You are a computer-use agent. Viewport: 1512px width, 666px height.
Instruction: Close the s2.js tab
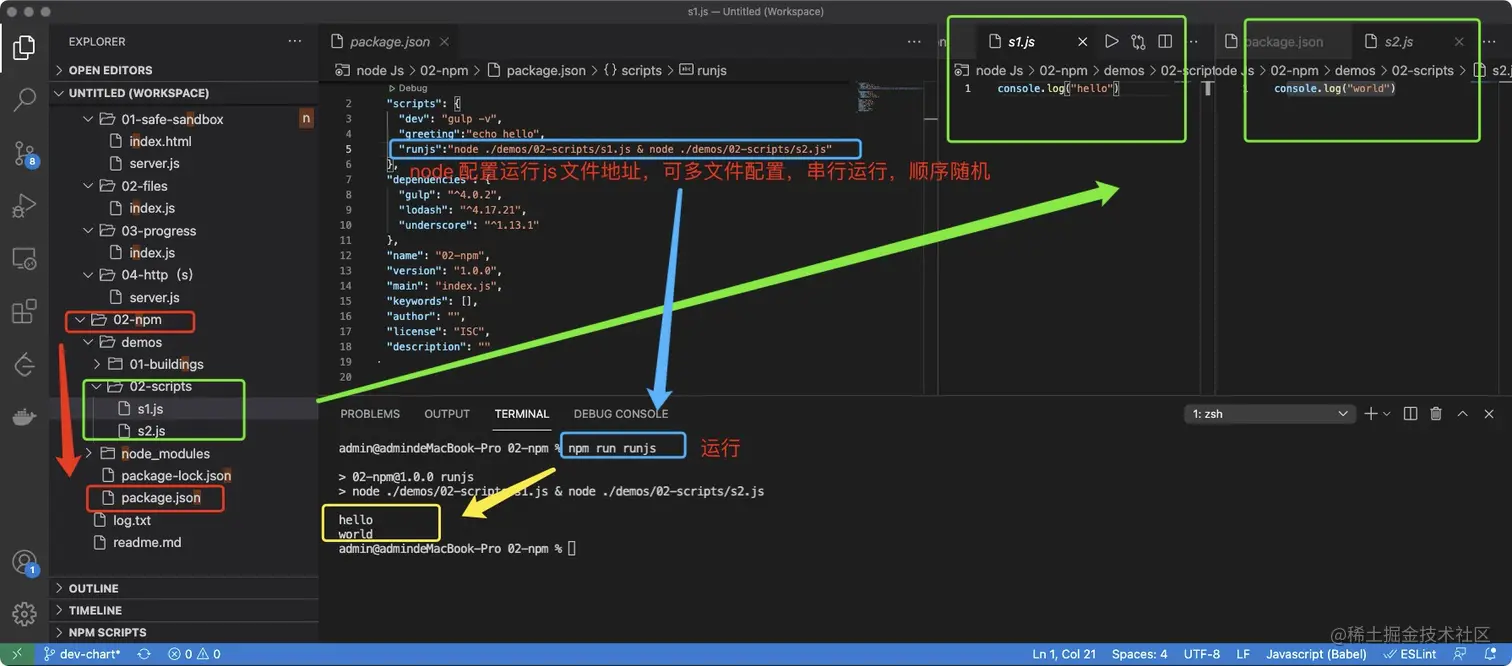coord(1459,42)
